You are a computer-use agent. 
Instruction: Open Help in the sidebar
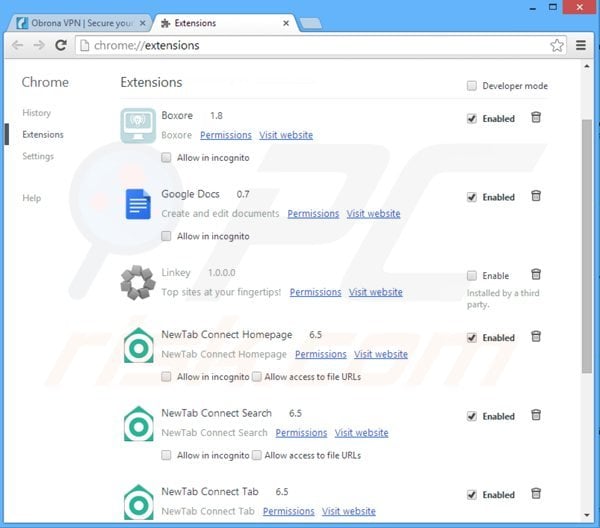pyautogui.click(x=31, y=198)
